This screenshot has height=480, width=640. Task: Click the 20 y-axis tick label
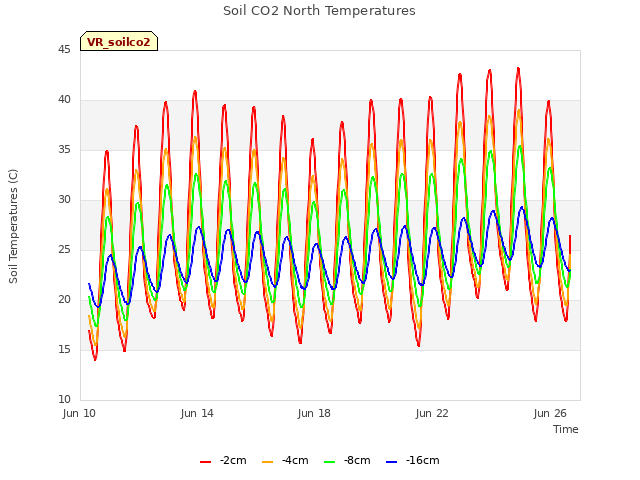pos(64,300)
